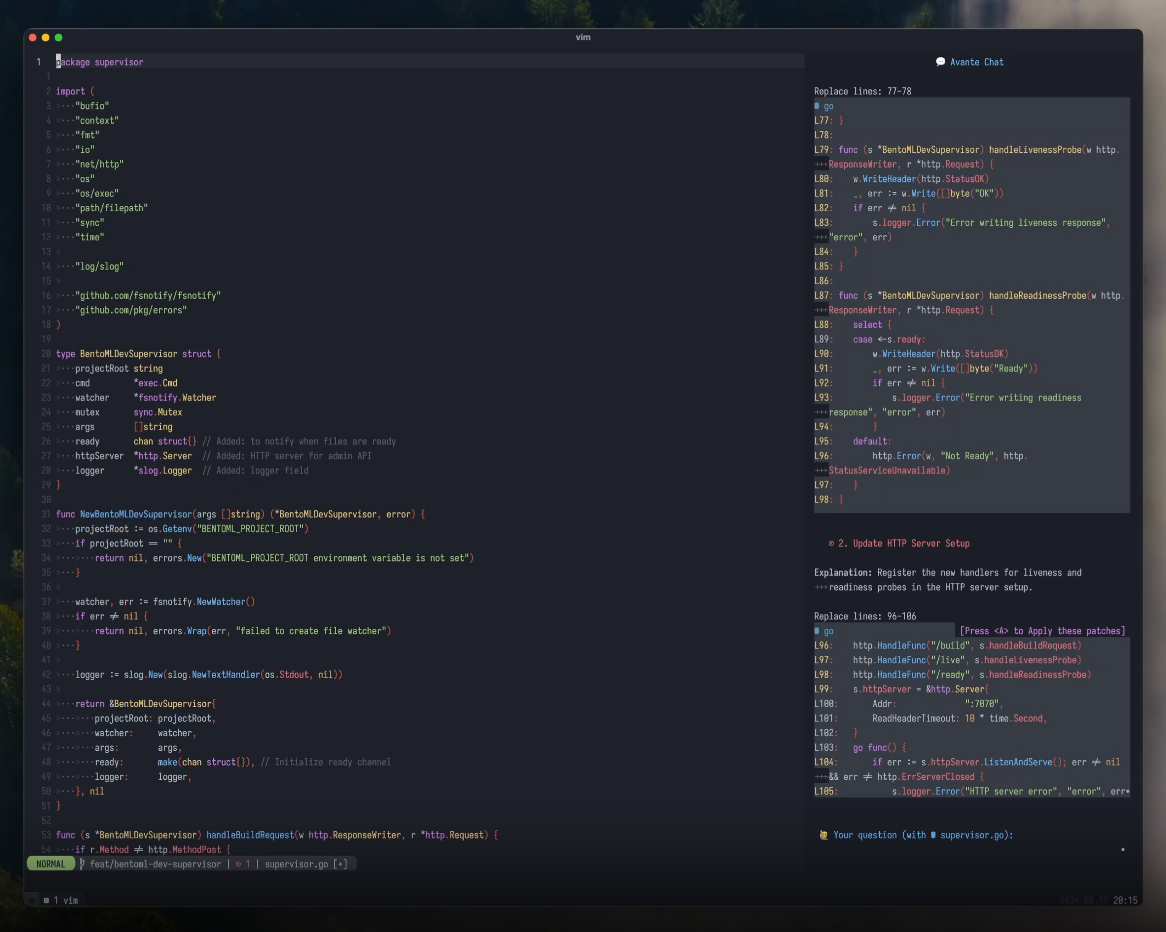The image size is (1166, 932).
Task: Click inside the 'Your question' input area
Action: [x=971, y=849]
